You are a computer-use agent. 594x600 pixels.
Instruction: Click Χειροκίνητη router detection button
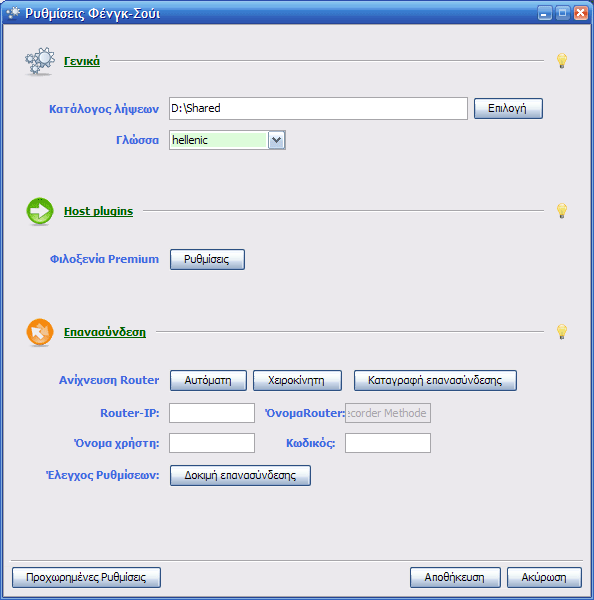click(297, 380)
